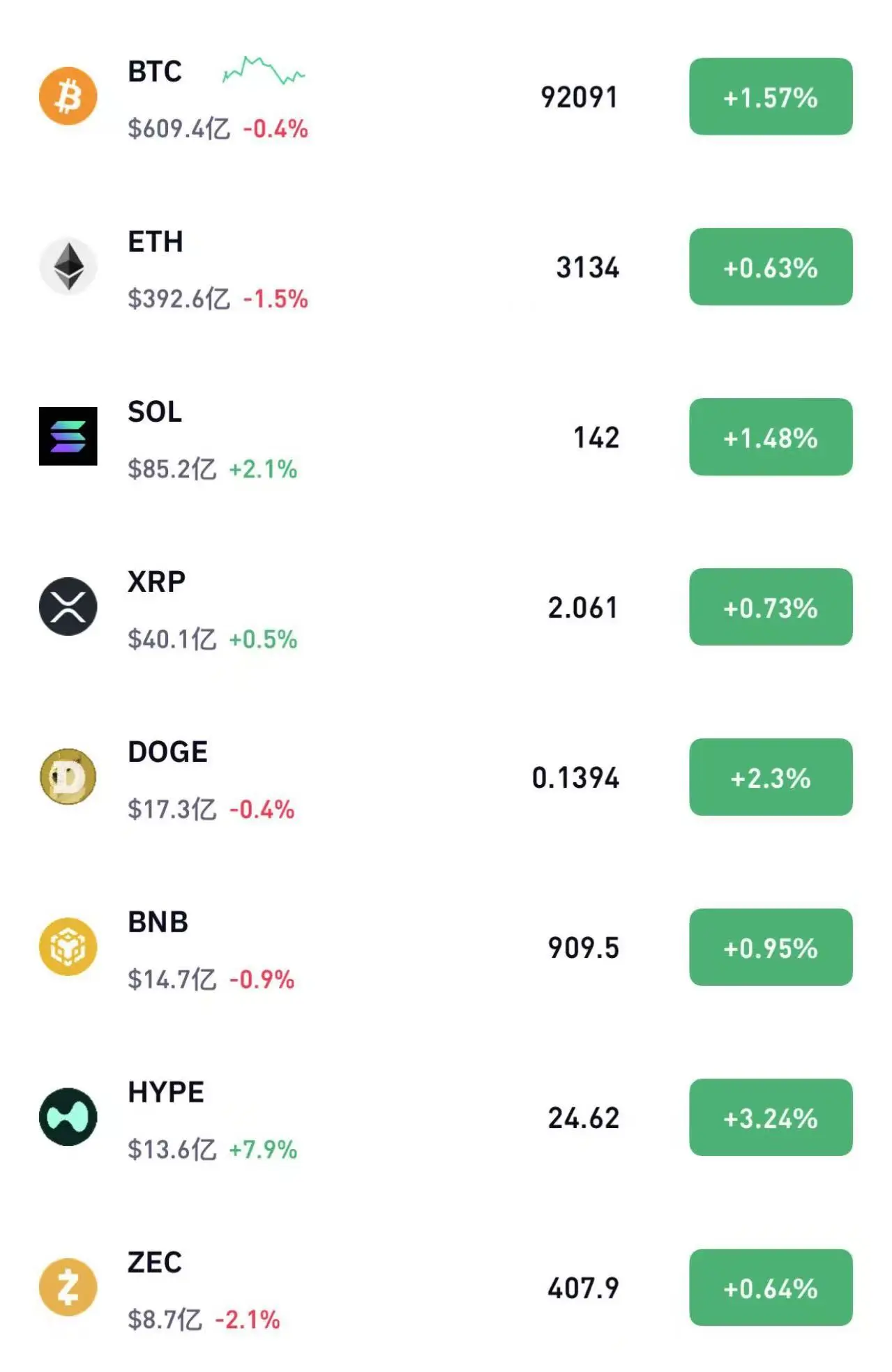Click the SOL +1.48% change button

coord(771,437)
